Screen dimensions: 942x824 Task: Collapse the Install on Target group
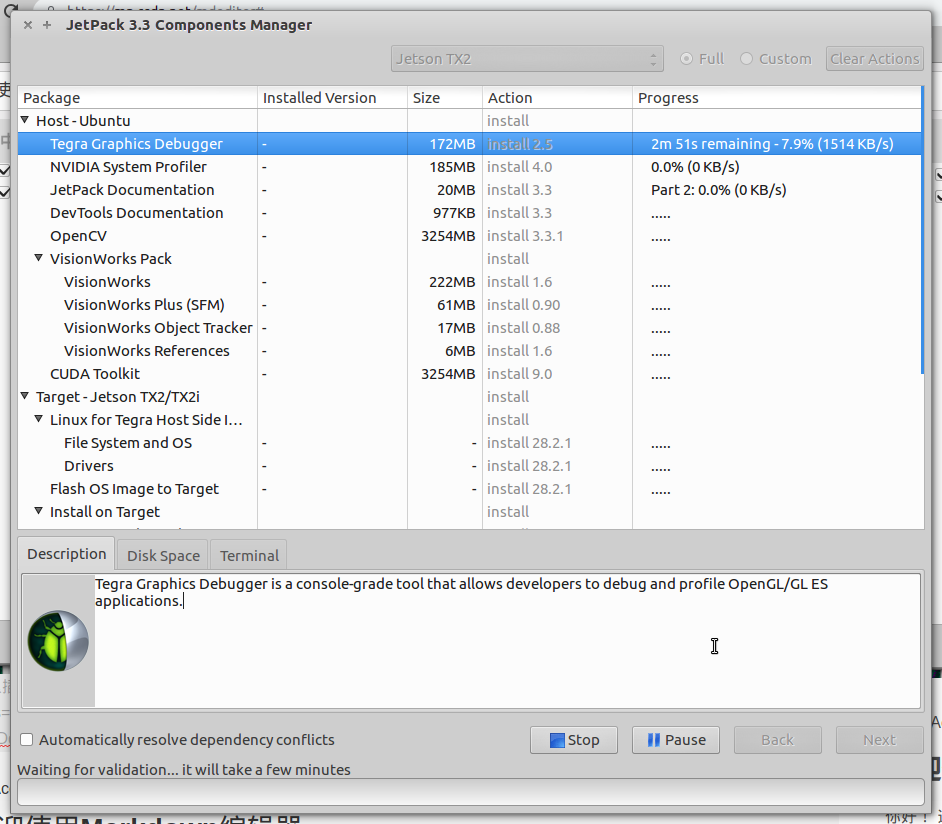point(38,511)
